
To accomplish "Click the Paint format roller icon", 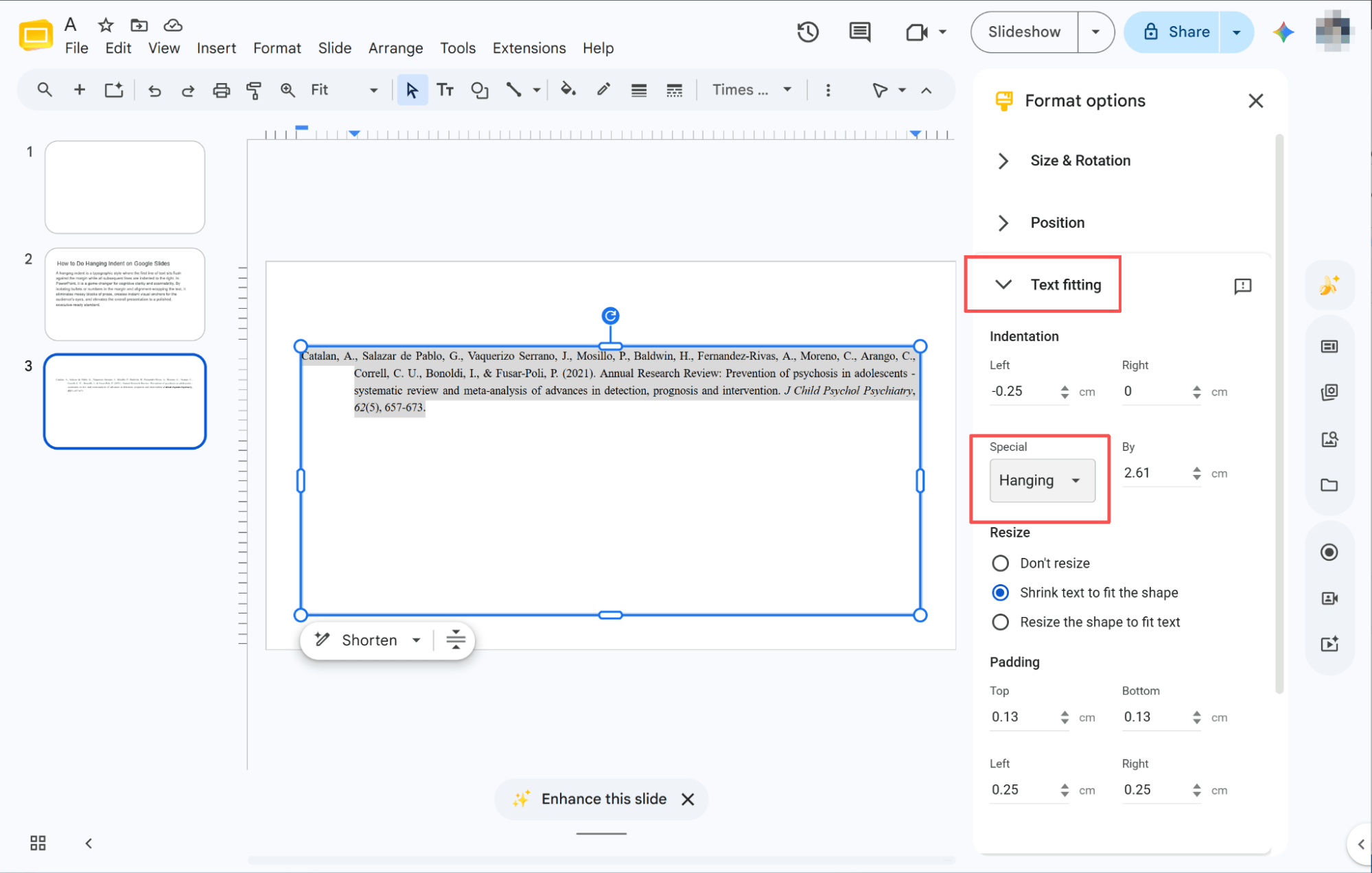I will [x=254, y=90].
